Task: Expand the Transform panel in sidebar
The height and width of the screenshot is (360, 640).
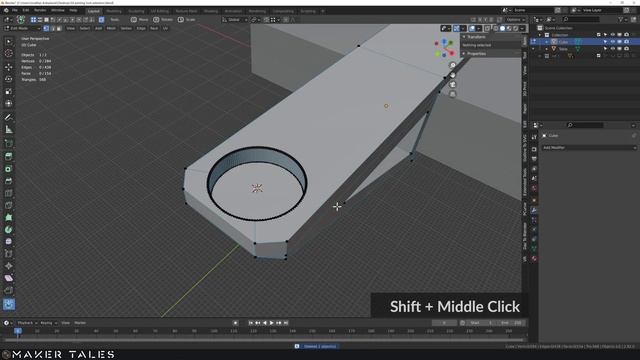Action: [x=476, y=36]
